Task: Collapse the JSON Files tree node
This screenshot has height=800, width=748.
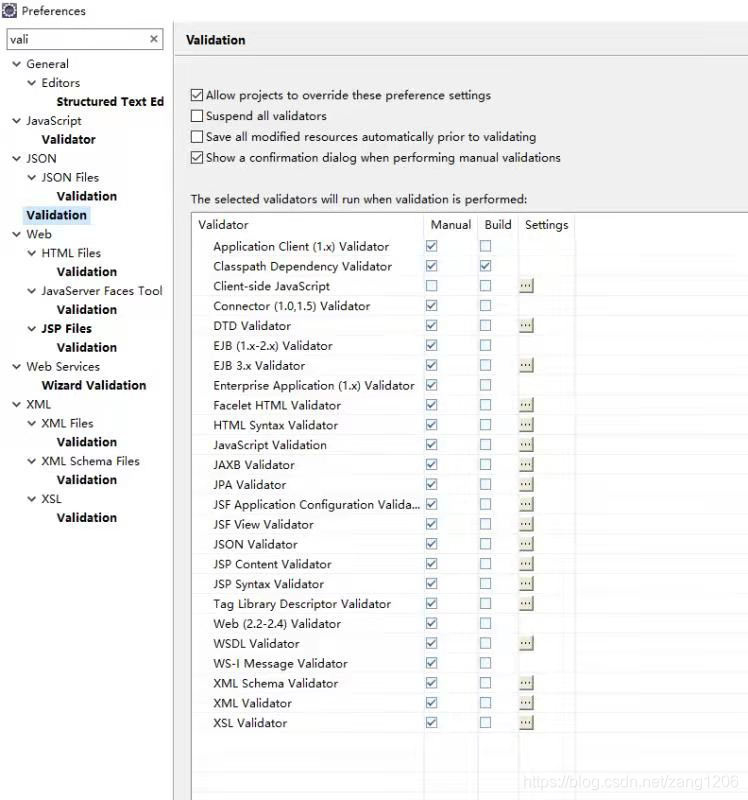Action: 32,177
